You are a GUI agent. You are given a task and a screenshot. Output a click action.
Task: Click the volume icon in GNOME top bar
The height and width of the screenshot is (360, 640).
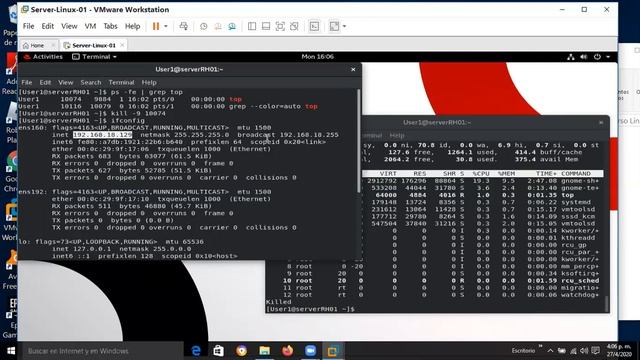click(x=584, y=57)
